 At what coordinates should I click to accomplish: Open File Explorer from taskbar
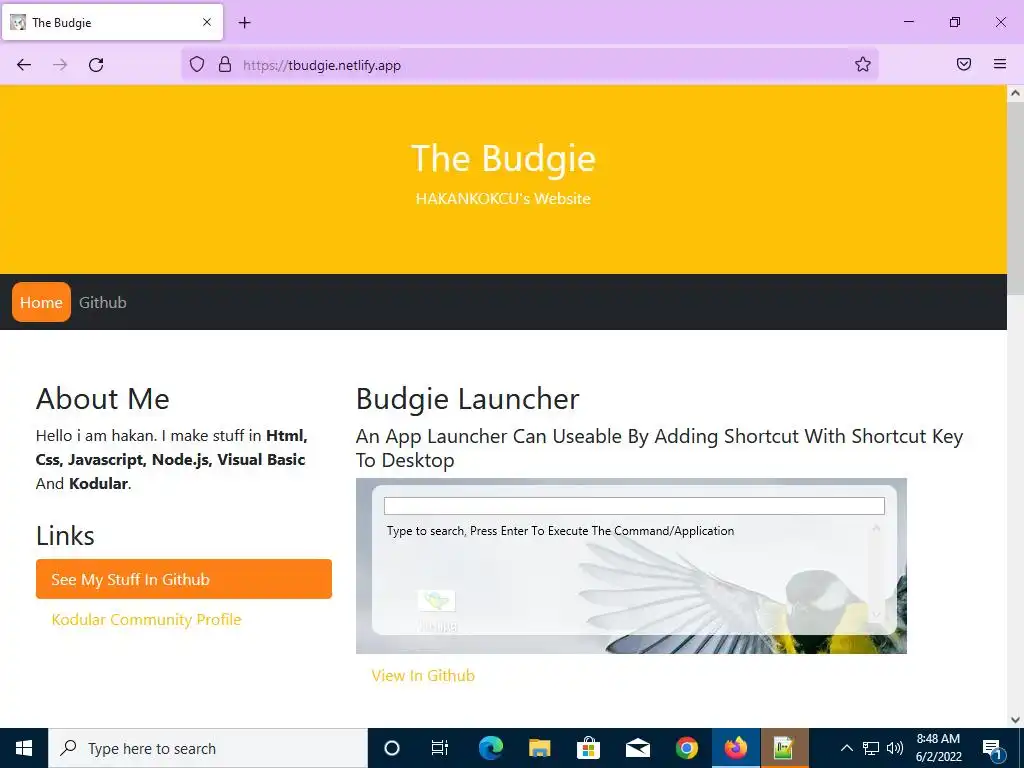pos(539,748)
